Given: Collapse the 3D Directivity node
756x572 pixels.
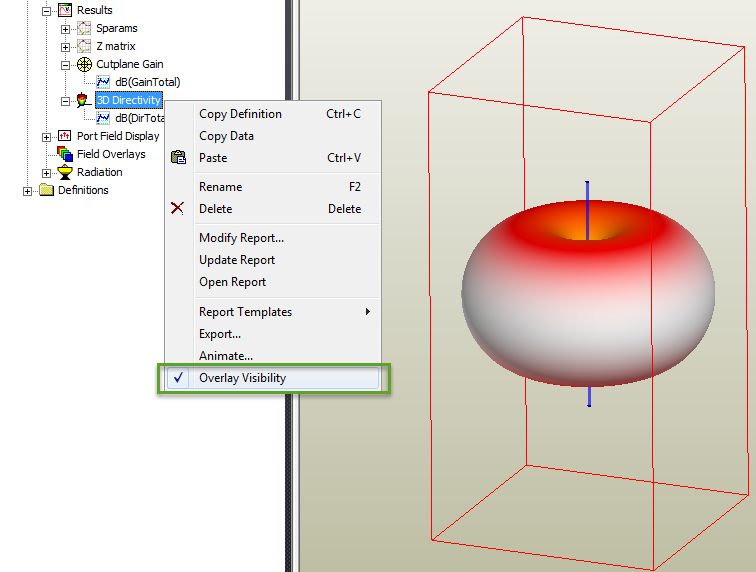Looking at the screenshot, I should (65, 101).
